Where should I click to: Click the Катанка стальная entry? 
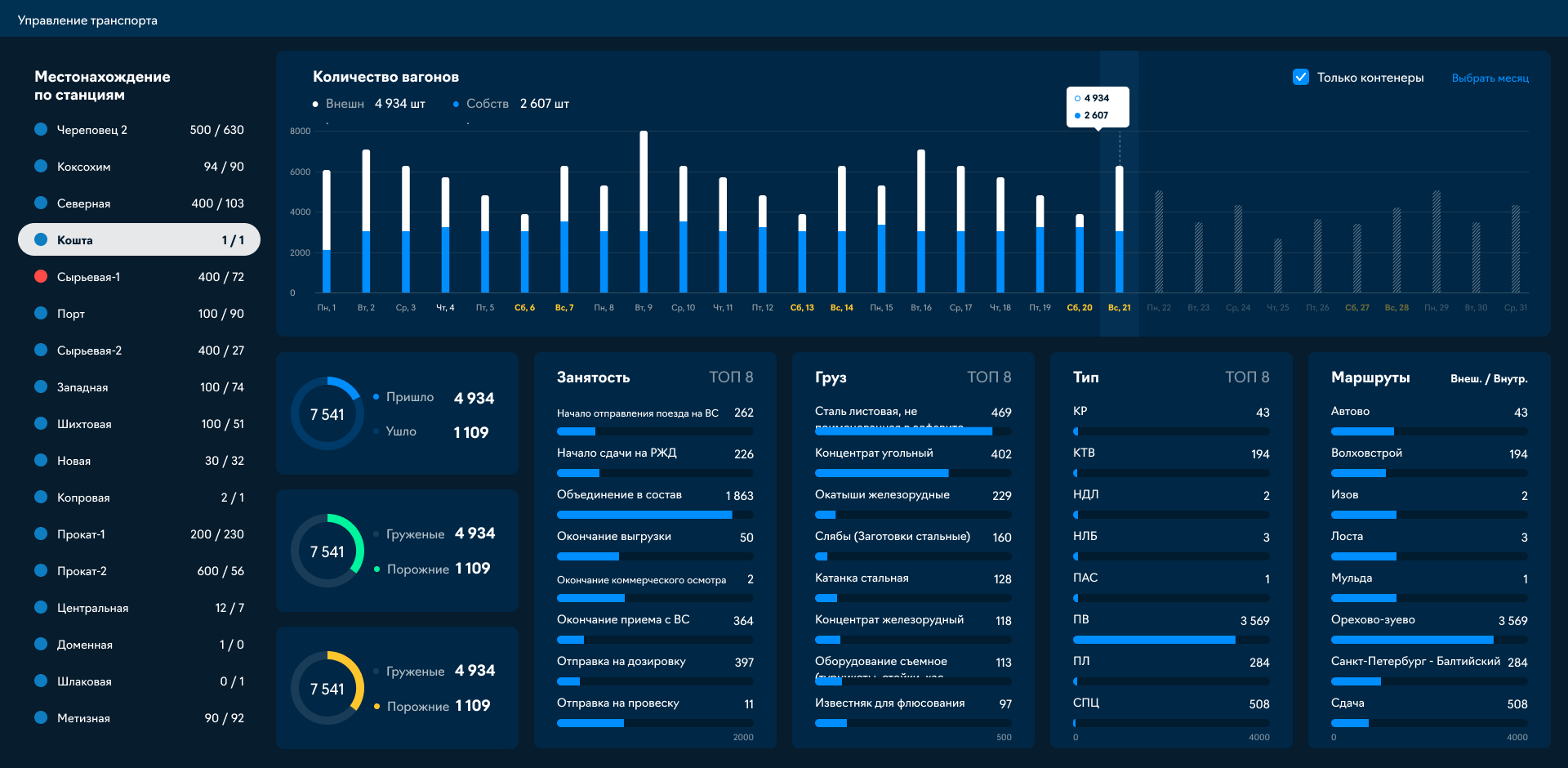tap(913, 587)
